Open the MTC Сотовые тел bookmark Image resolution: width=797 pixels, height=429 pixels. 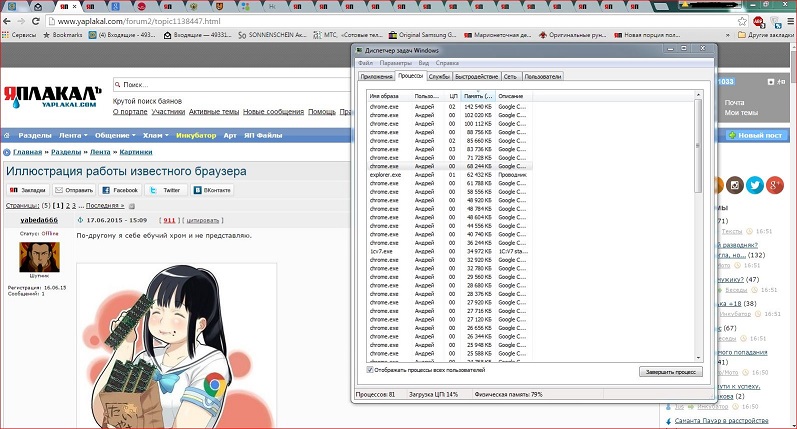click(348, 35)
